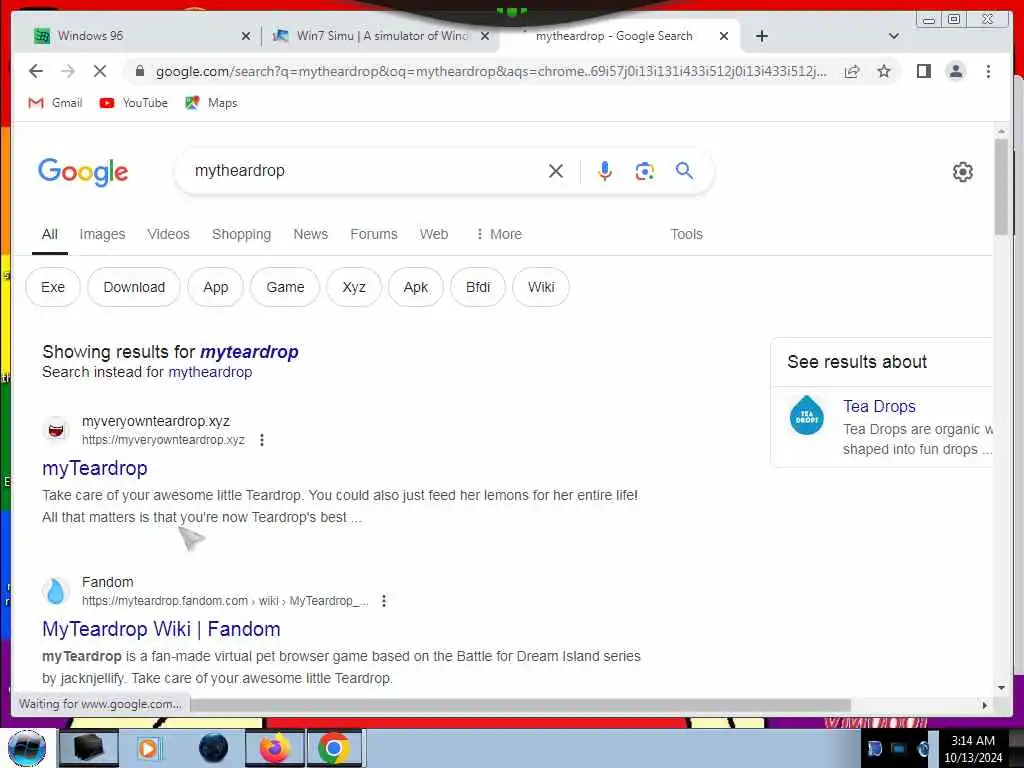Select the Forums search tab
This screenshot has width=1024, height=768.
(374, 234)
